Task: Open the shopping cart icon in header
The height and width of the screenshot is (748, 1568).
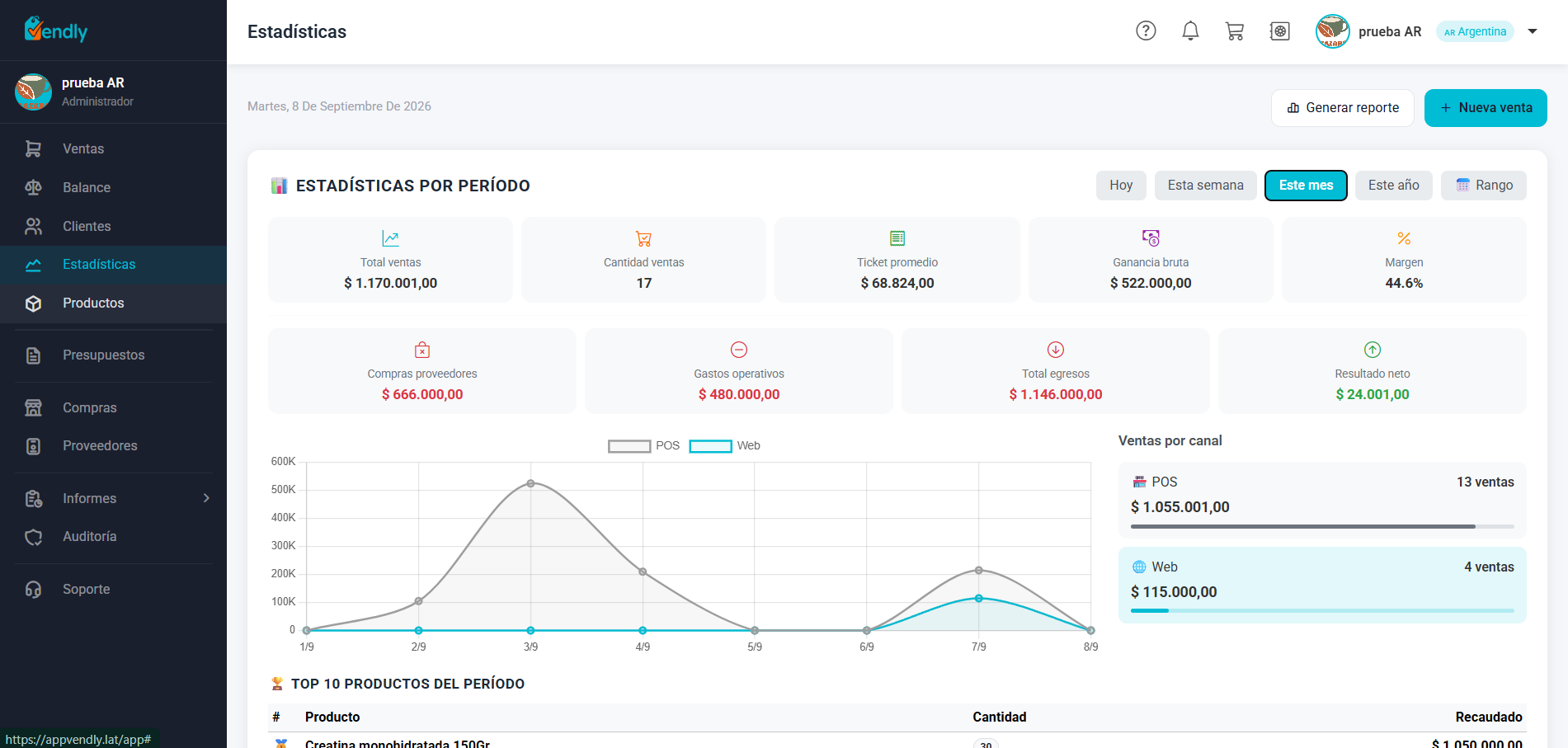Action: click(1235, 31)
